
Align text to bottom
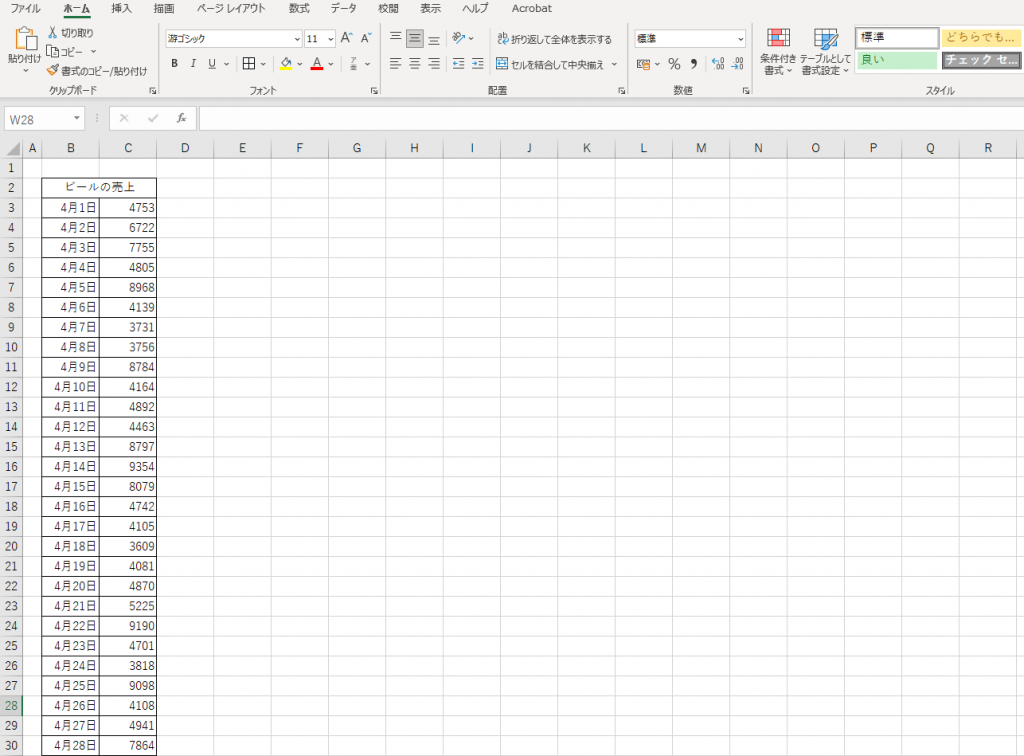(434, 39)
